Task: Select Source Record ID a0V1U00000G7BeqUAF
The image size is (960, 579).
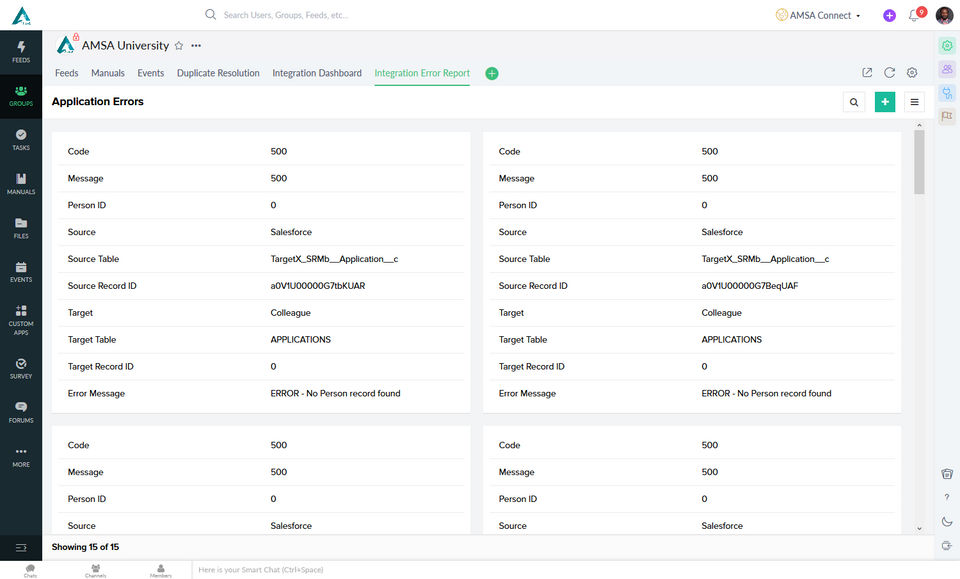Action: click(750, 286)
